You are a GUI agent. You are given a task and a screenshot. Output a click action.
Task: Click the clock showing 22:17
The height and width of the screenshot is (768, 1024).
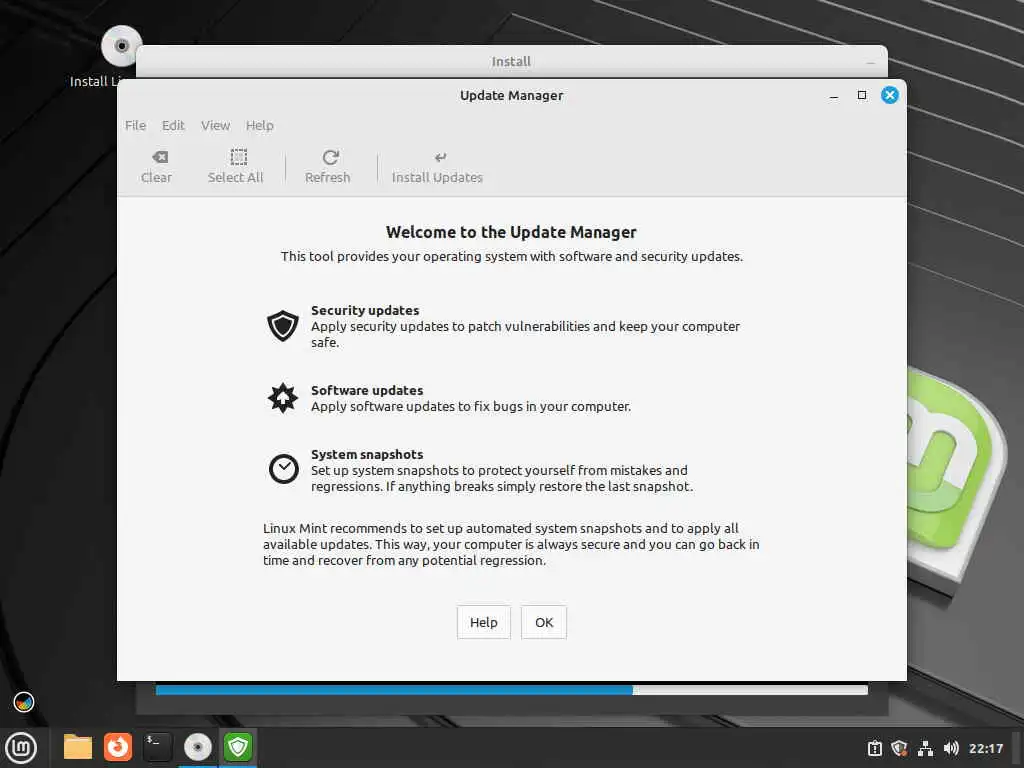point(986,748)
